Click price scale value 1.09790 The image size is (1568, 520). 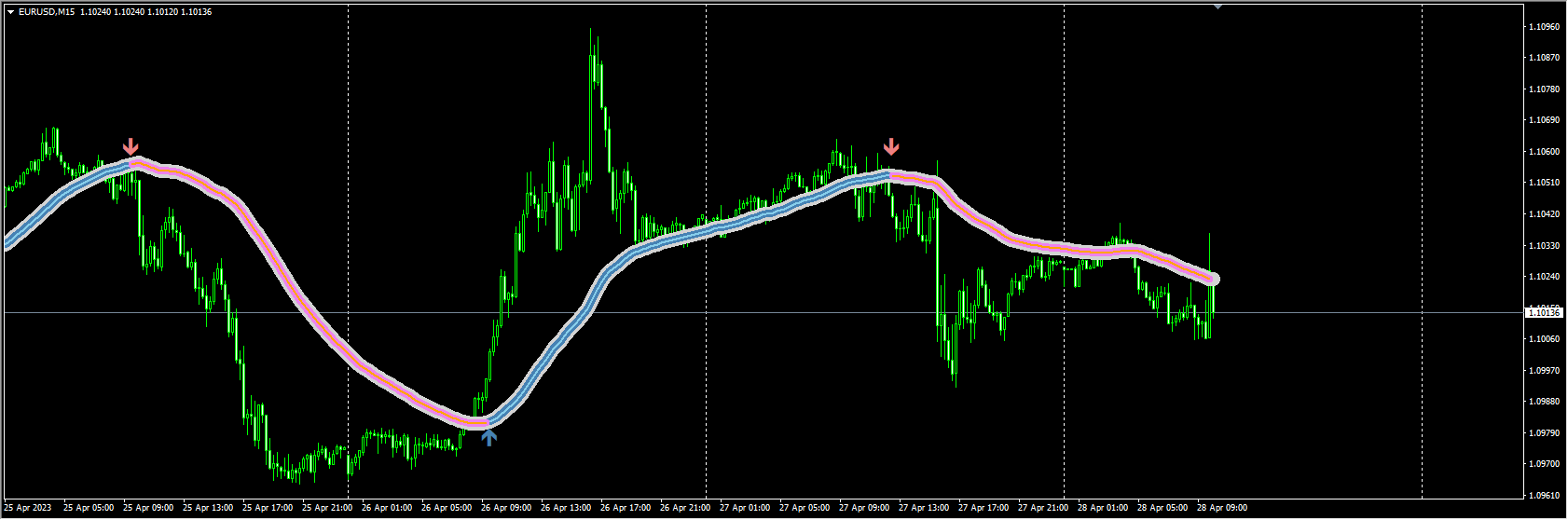pos(1545,433)
